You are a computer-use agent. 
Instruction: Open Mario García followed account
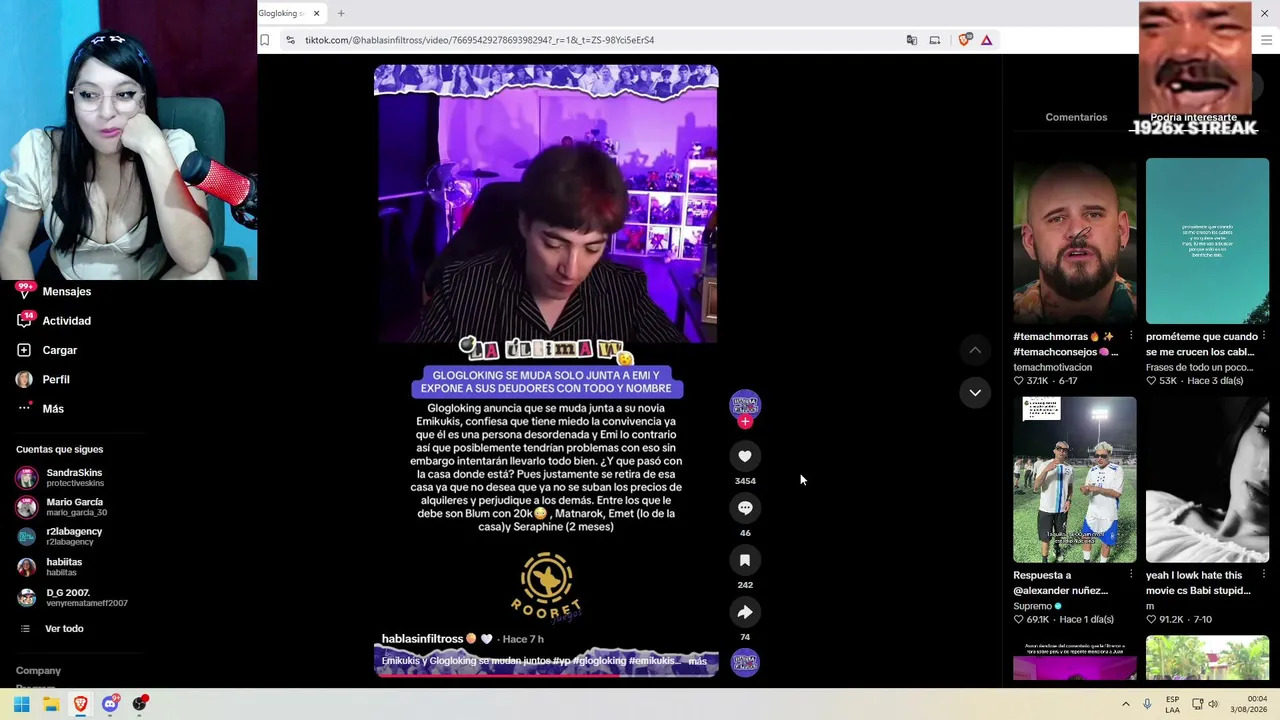[x=62, y=507]
